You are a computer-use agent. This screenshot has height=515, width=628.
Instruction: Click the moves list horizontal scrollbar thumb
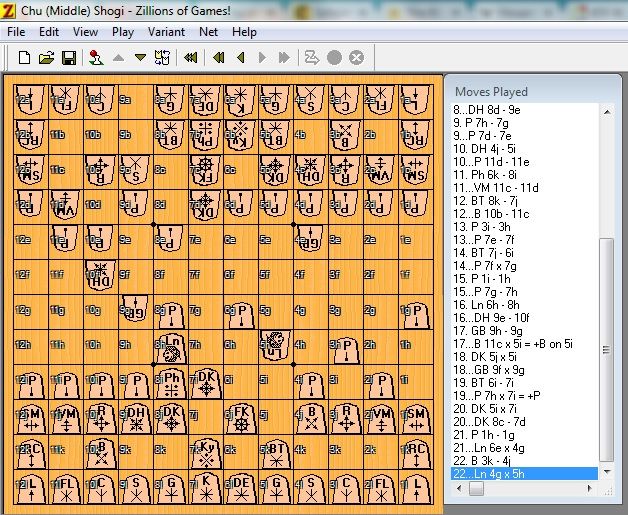476,488
